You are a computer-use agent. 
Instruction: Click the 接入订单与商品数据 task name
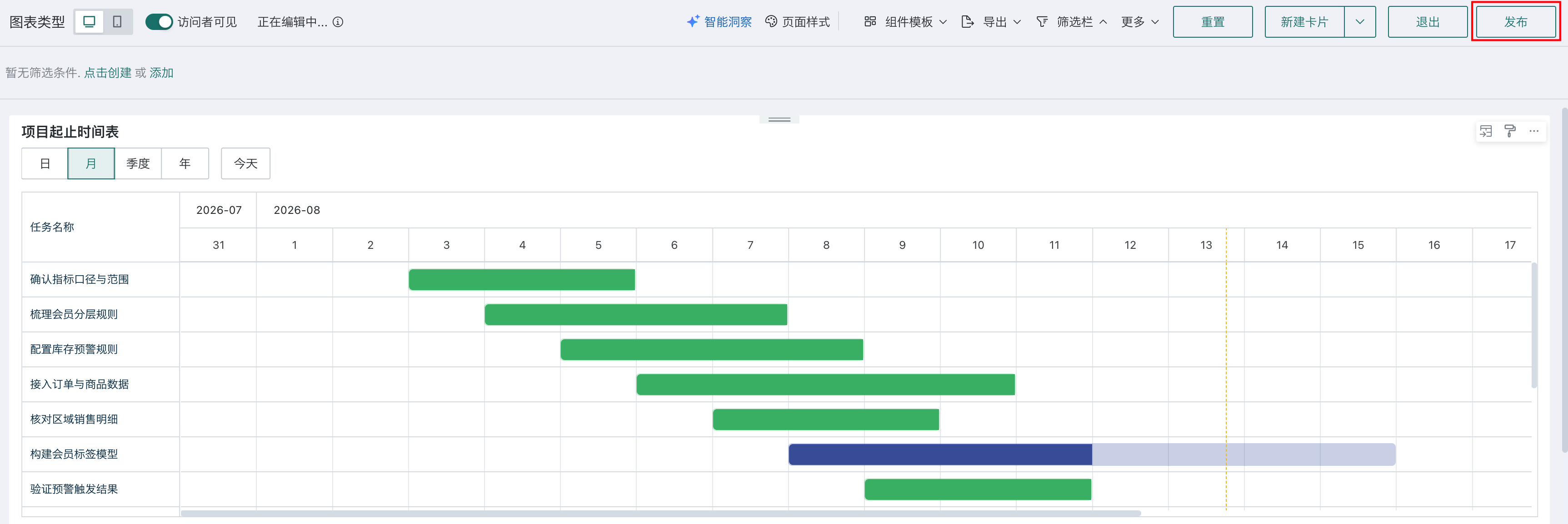80,385
